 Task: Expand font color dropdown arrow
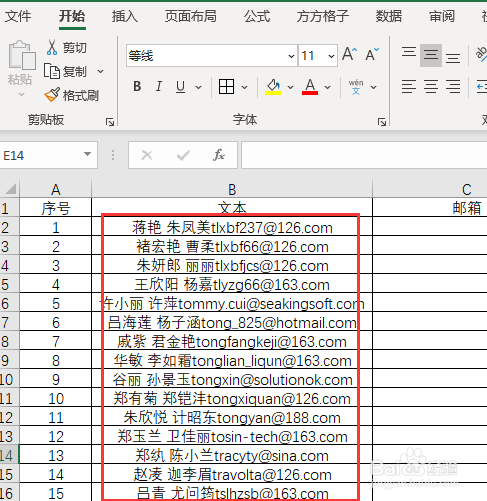click(x=327, y=87)
